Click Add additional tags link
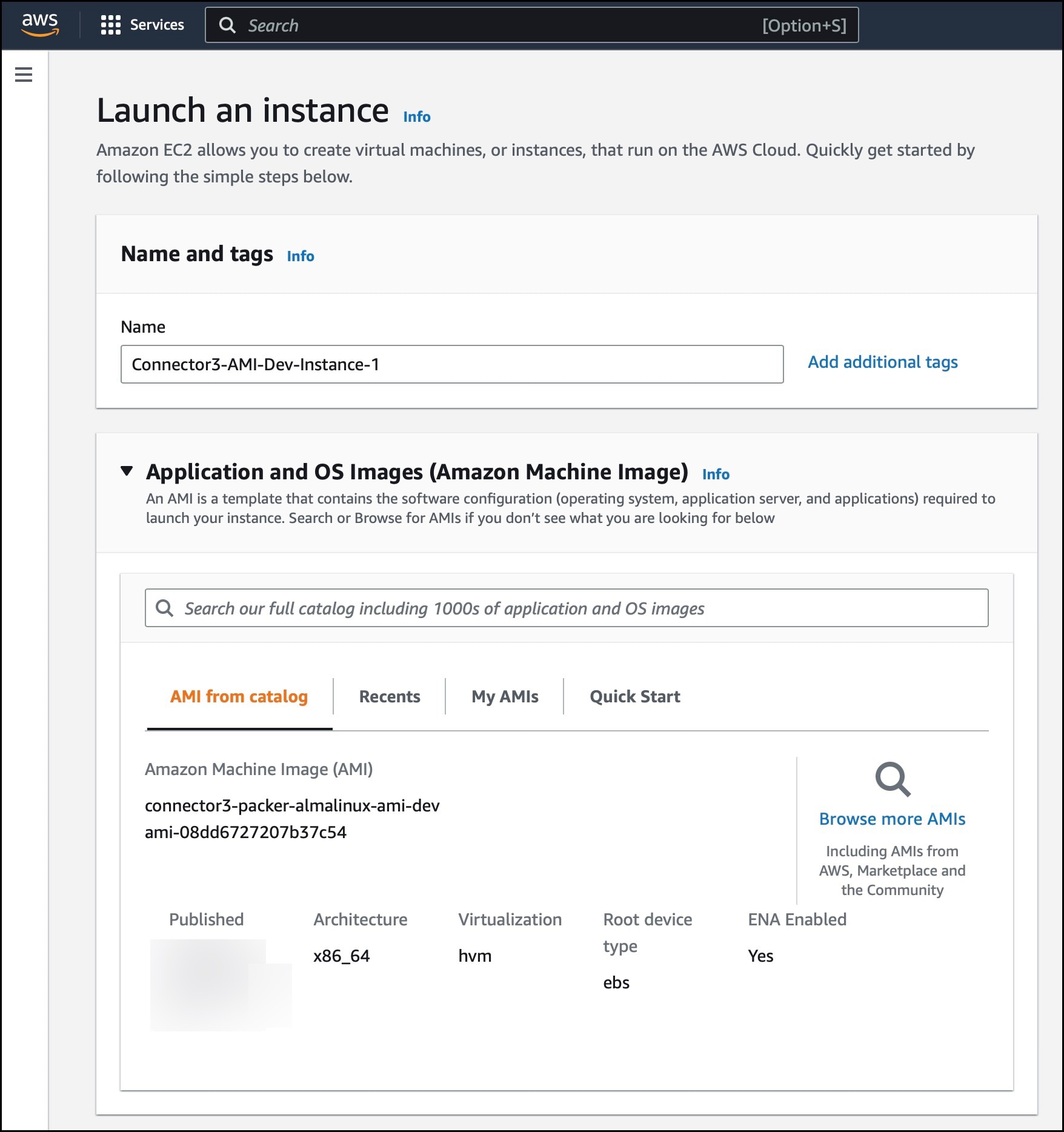 pyautogui.click(x=883, y=362)
